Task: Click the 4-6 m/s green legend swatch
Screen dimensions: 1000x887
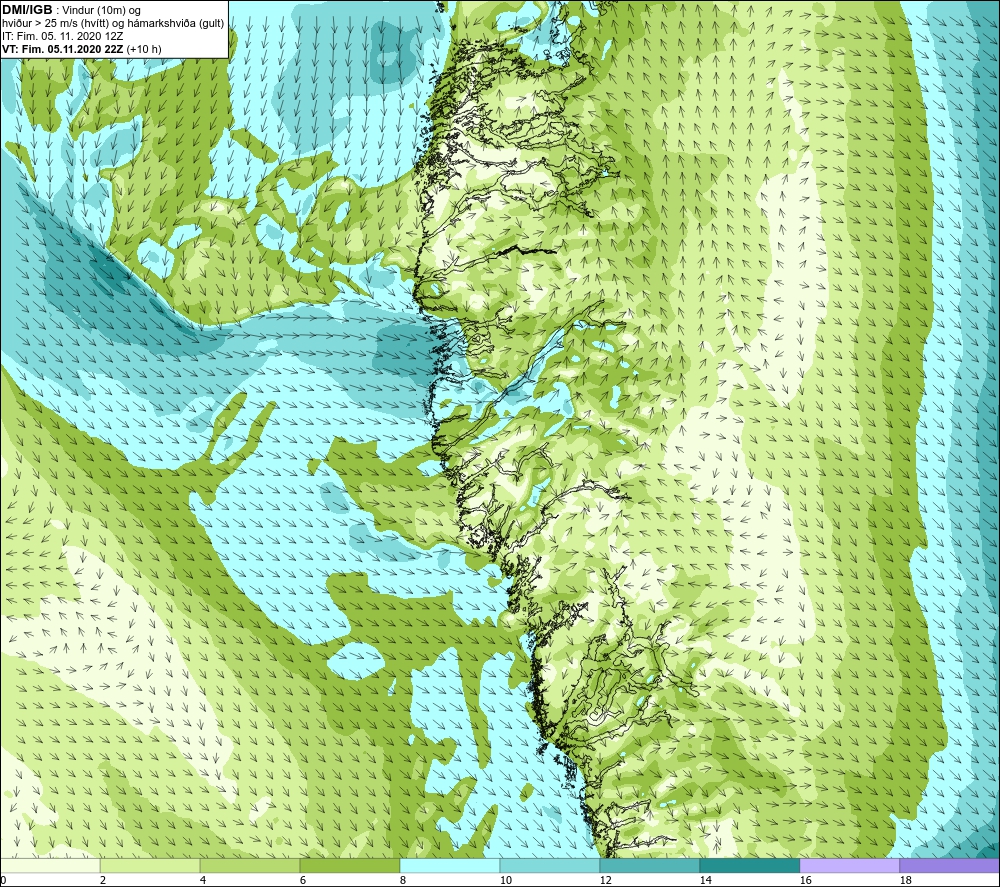Action: 250,865
